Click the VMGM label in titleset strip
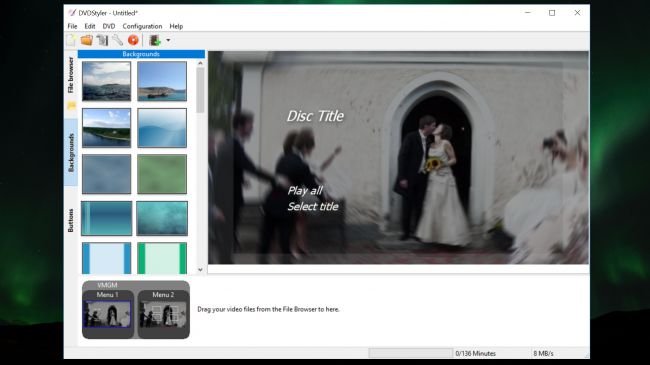Viewport: 650px width, 365px height. pyautogui.click(x=107, y=285)
